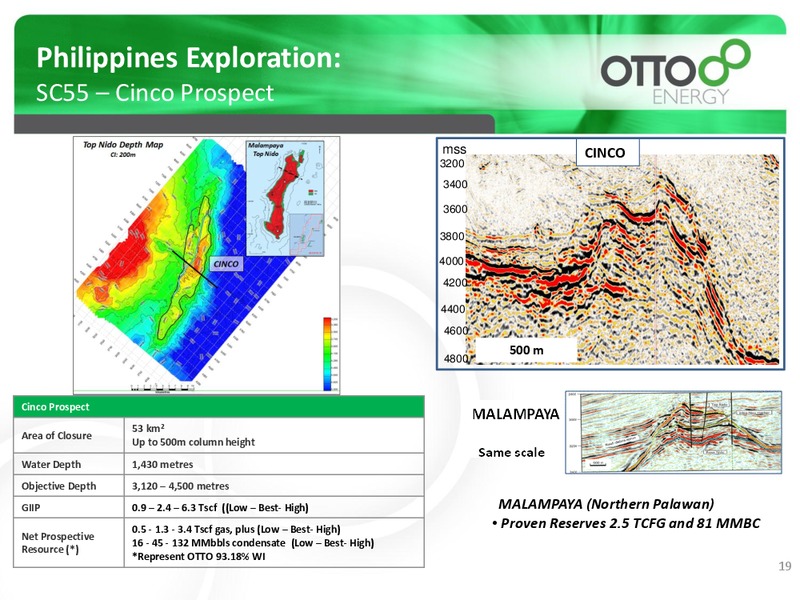Click the '0.9 – 2.4 – 6.3 Tscf' value
Screen dimensions: 800x600
tap(220, 508)
